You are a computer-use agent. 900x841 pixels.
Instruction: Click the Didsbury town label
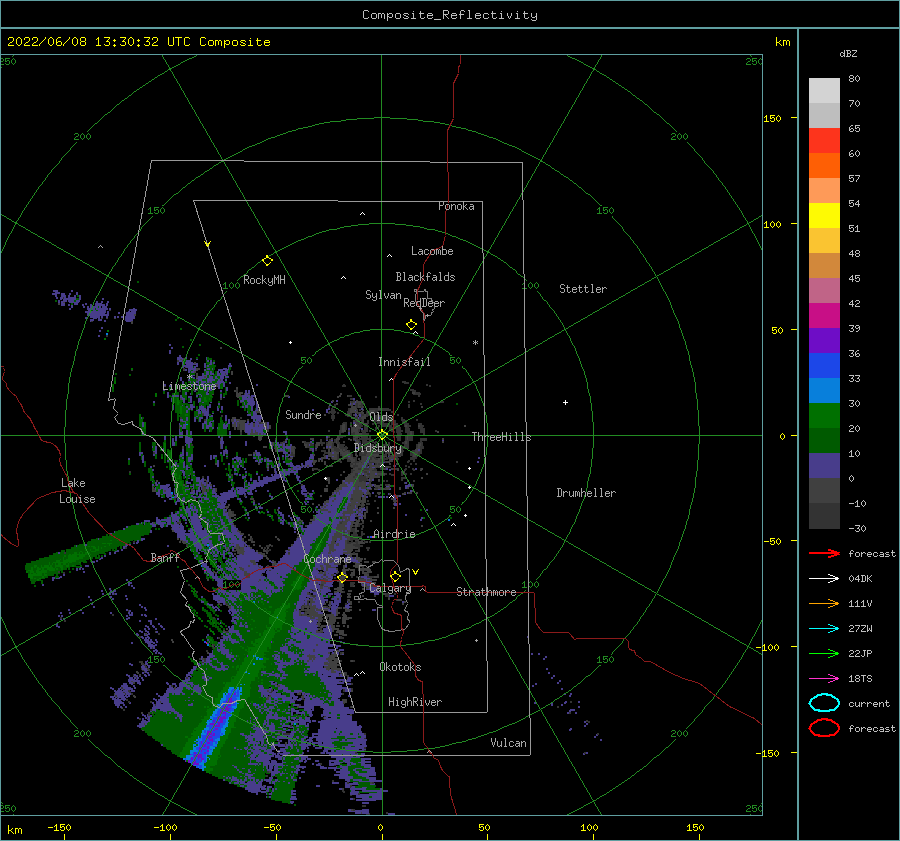378,448
